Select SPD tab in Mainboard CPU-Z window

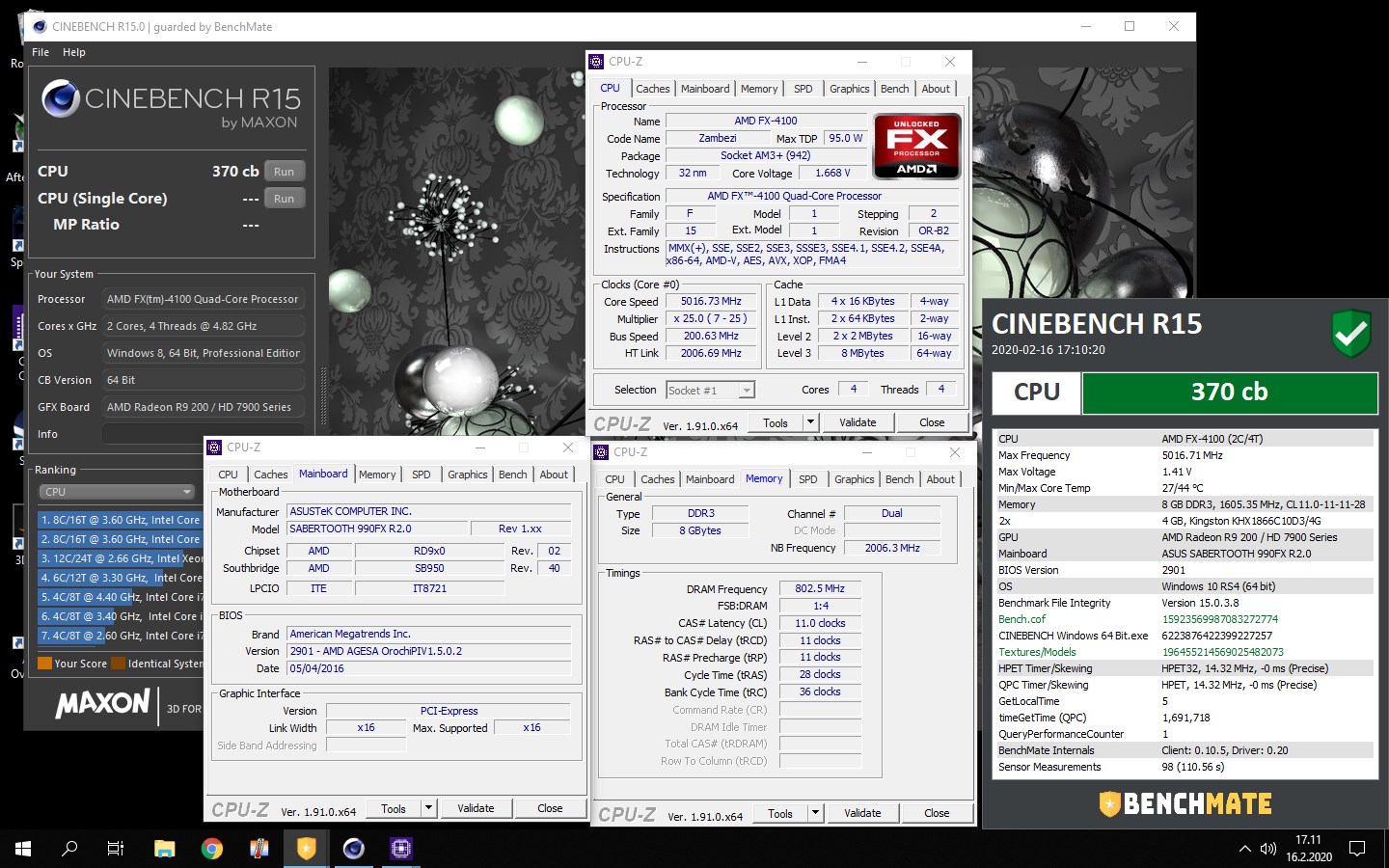(422, 475)
